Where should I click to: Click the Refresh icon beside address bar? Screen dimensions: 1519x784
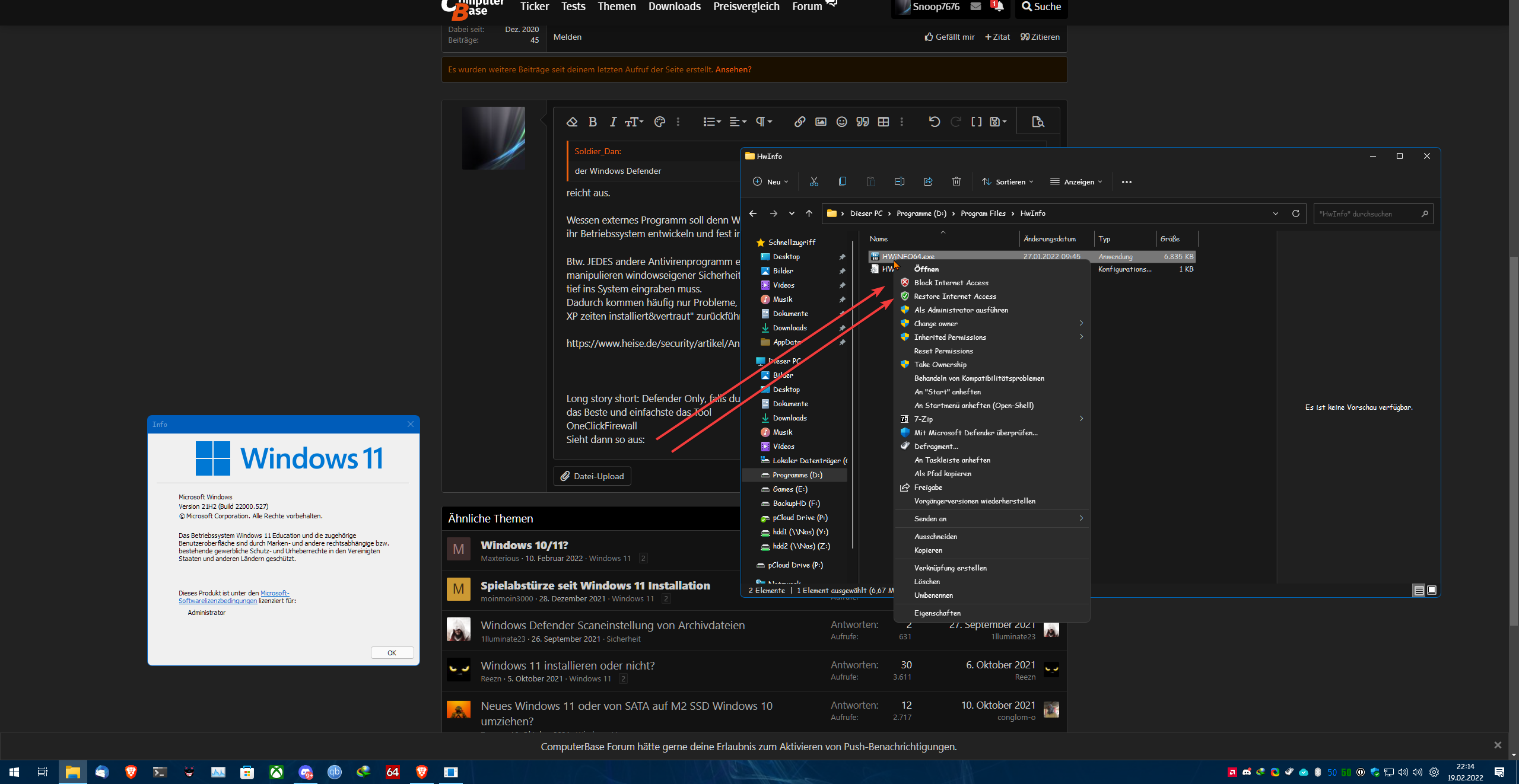[x=1296, y=213]
